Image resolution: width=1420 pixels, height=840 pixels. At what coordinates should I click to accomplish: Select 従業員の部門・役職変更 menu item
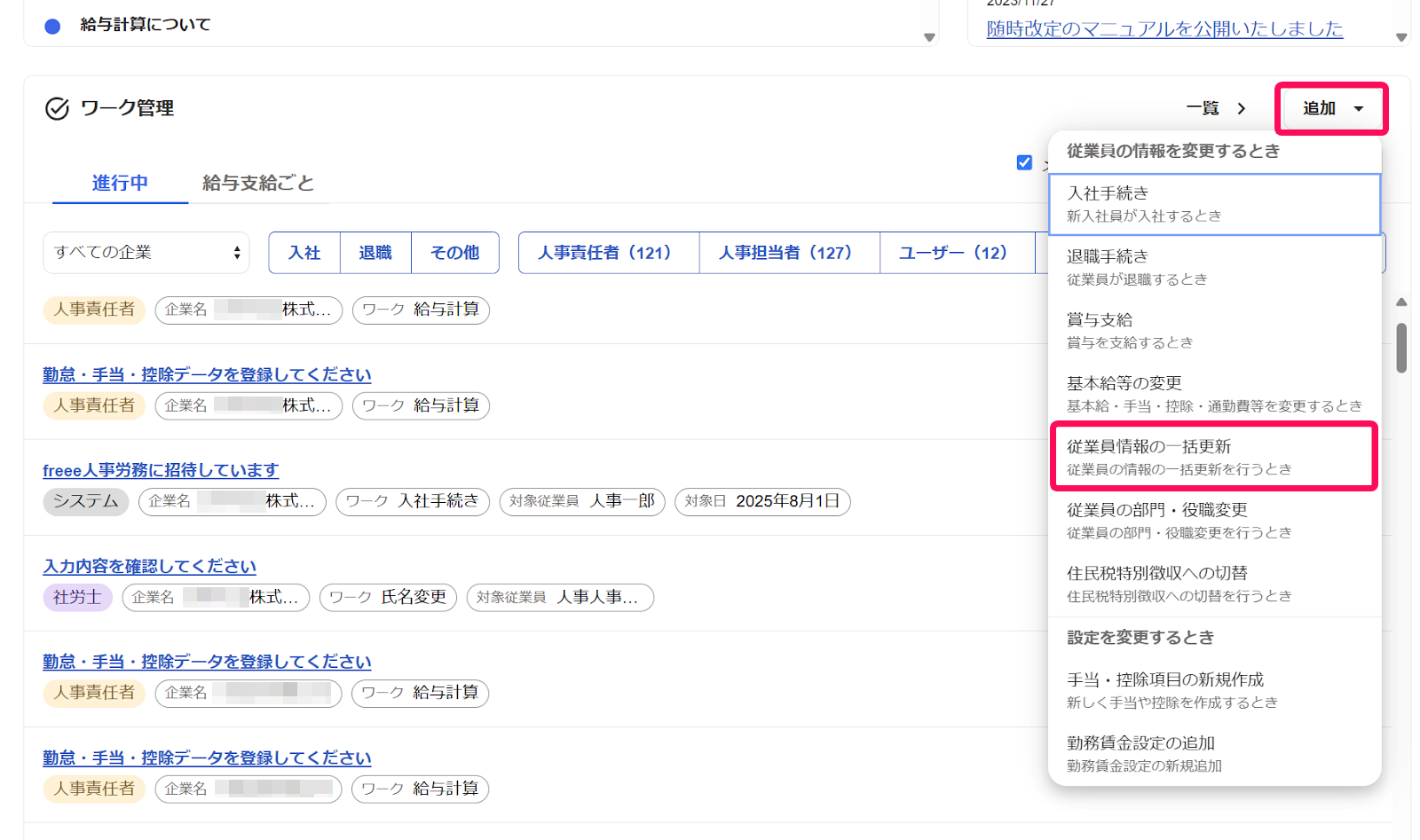pyautogui.click(x=1214, y=521)
